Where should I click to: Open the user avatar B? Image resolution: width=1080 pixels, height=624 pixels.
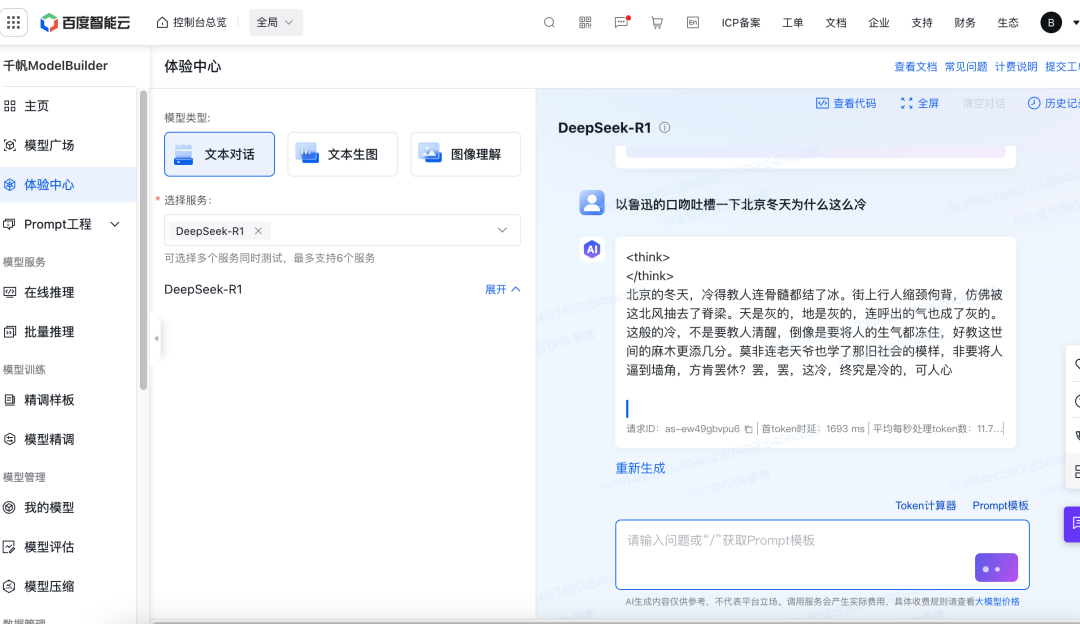click(x=1050, y=23)
